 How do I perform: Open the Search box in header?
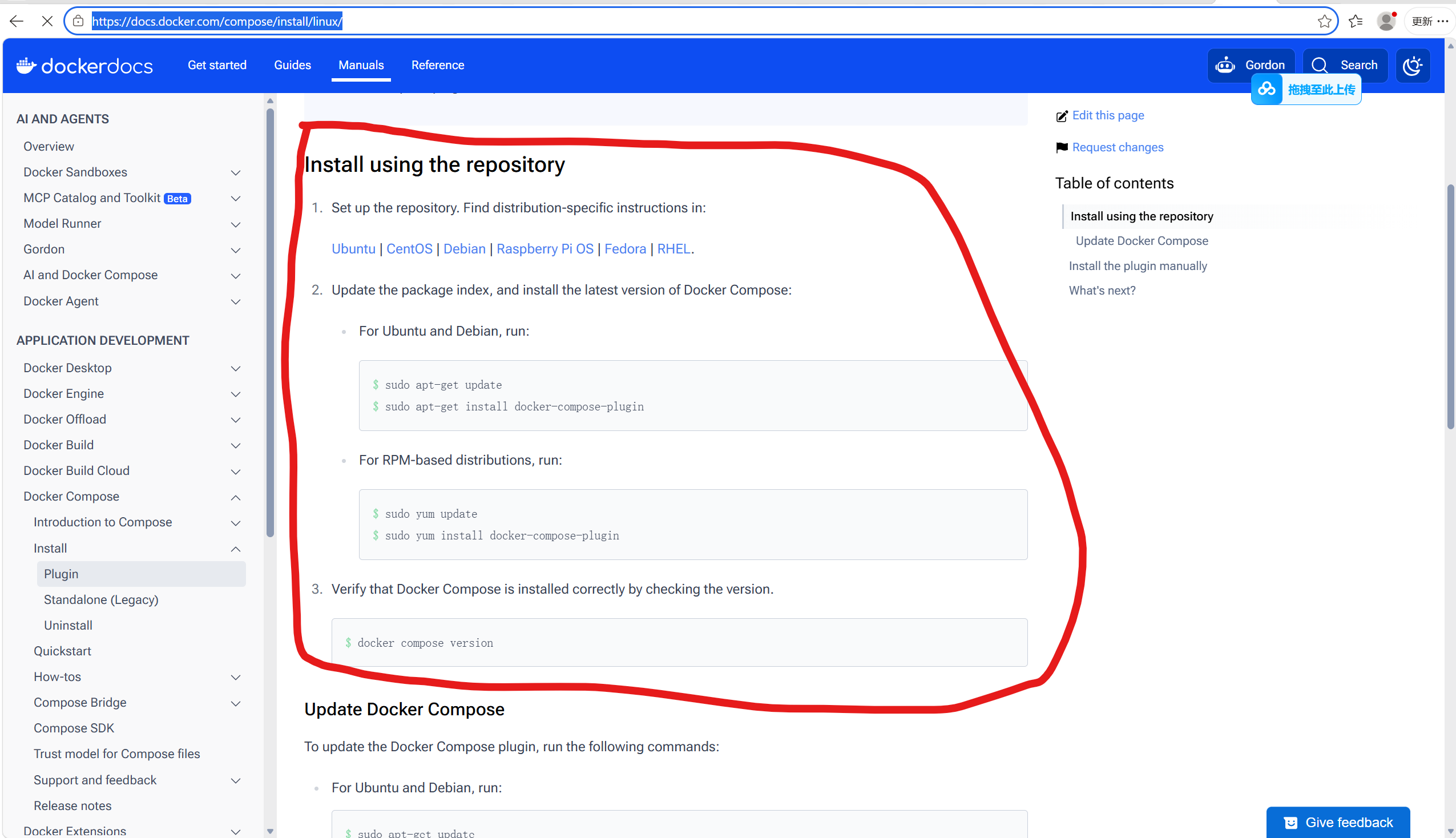[1345, 65]
